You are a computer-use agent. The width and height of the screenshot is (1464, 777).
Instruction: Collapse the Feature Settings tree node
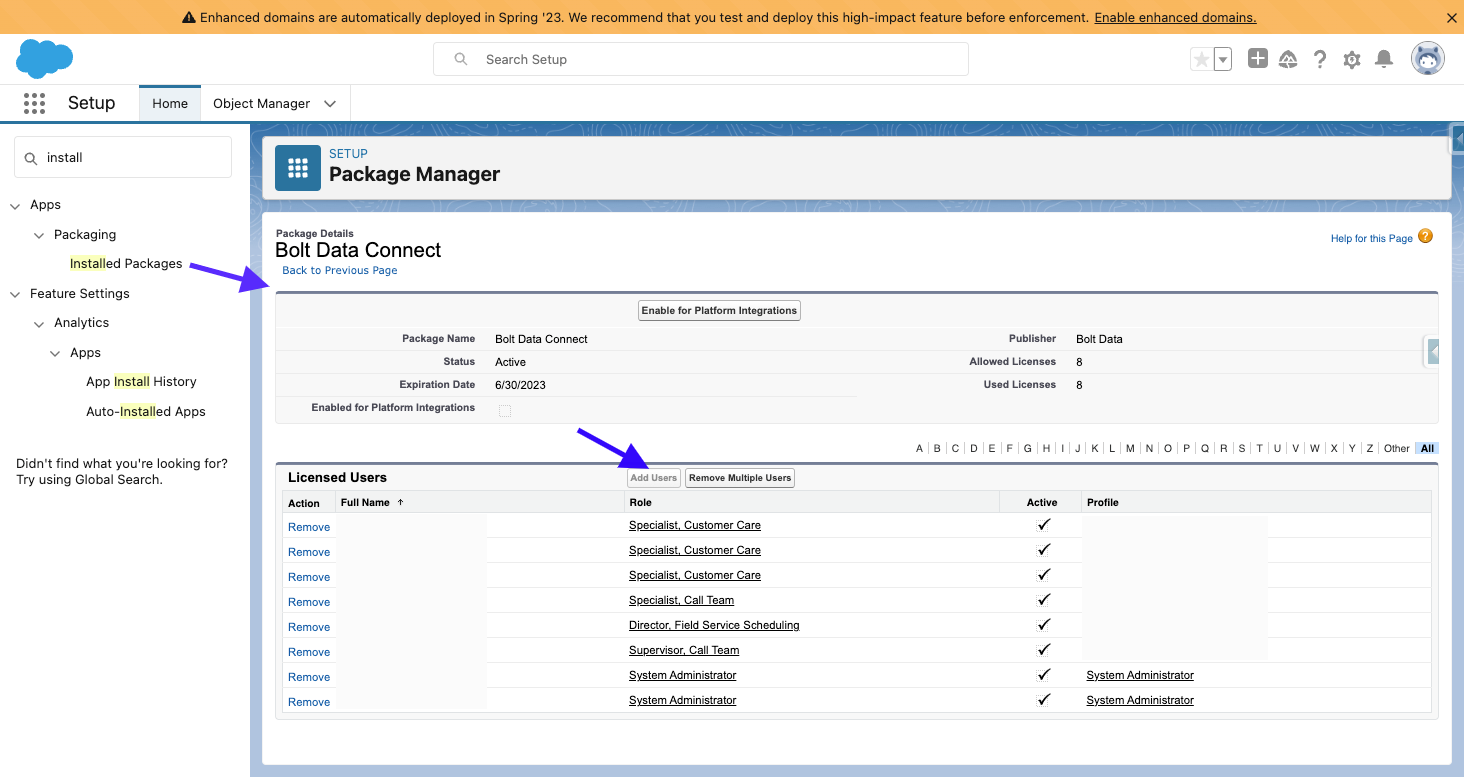tap(15, 294)
